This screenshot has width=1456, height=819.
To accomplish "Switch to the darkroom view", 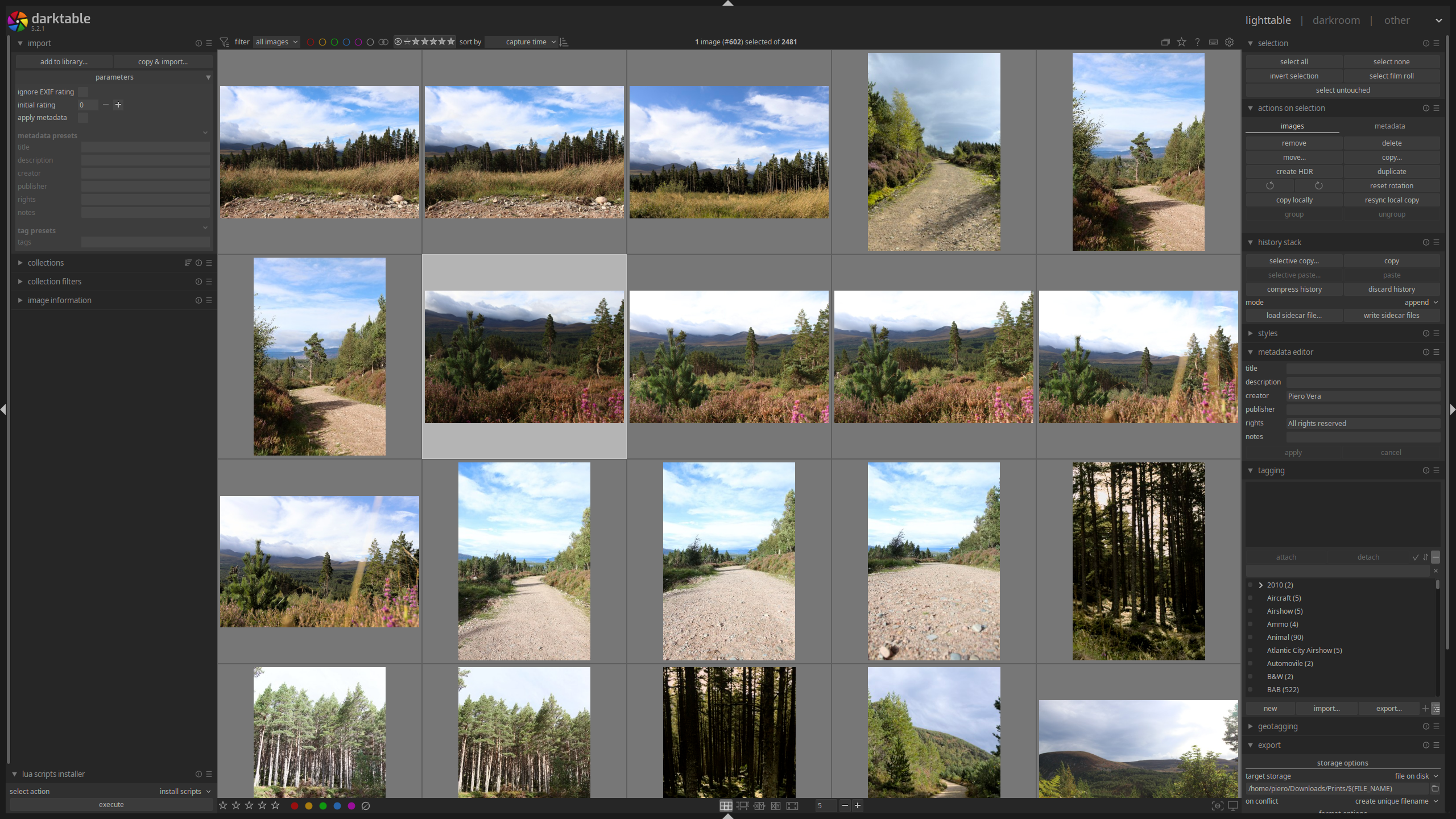I will click(1336, 20).
